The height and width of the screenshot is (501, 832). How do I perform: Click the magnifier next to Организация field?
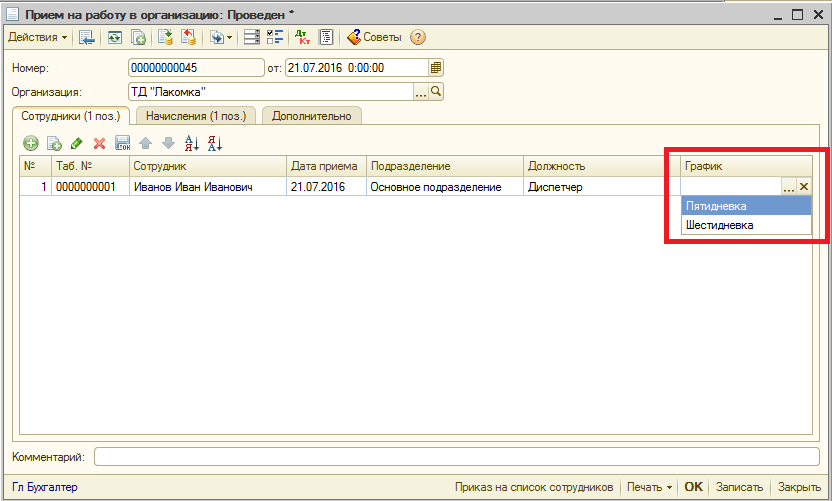(x=436, y=92)
